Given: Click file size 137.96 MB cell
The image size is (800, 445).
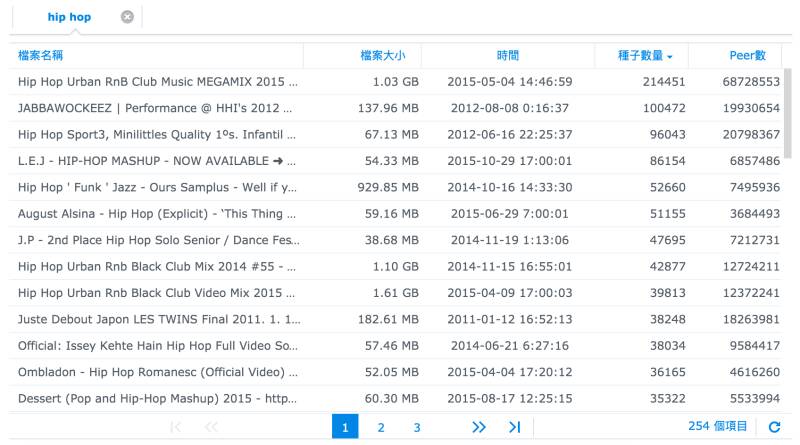Looking at the screenshot, I should [x=388, y=108].
